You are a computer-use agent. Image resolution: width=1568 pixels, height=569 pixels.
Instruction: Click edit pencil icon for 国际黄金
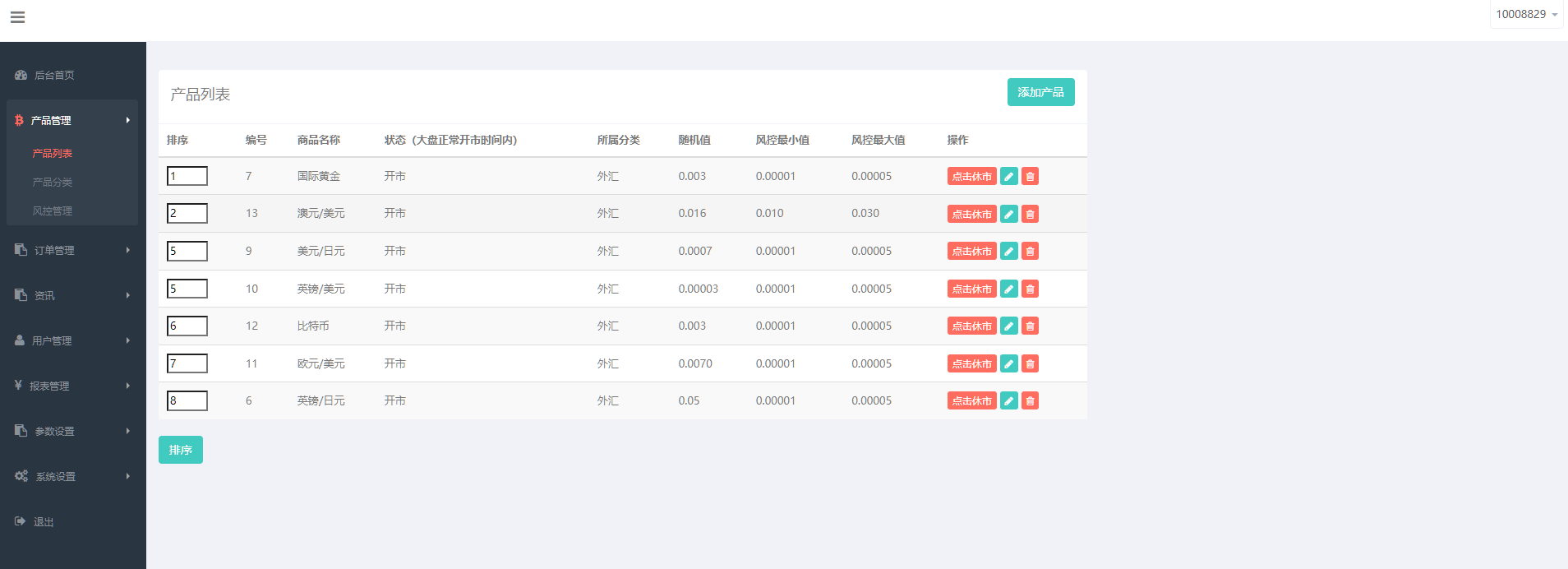(1008, 177)
